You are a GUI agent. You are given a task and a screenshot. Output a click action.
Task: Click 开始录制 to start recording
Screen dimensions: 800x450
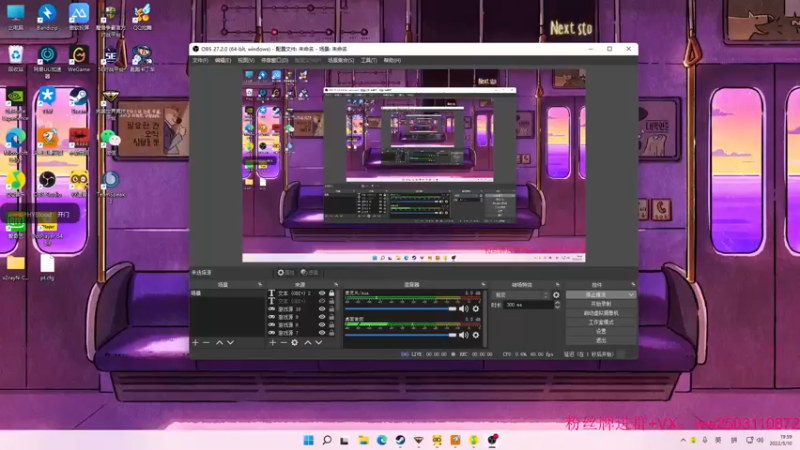pos(601,304)
